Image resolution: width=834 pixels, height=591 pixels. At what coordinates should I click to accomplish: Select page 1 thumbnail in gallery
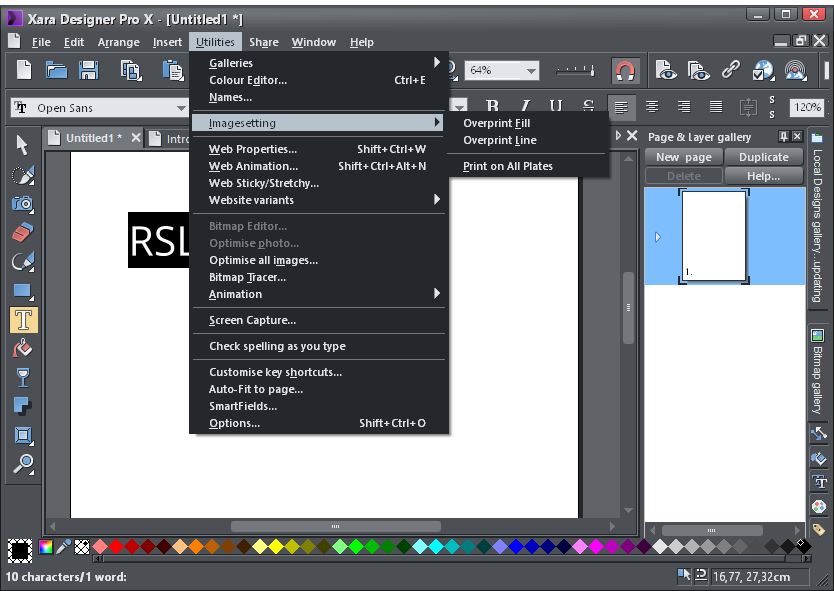click(x=714, y=236)
